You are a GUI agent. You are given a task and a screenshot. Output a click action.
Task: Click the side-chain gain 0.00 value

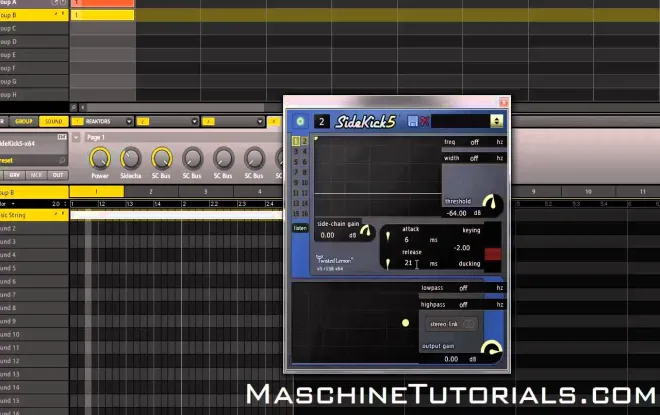(x=327, y=235)
